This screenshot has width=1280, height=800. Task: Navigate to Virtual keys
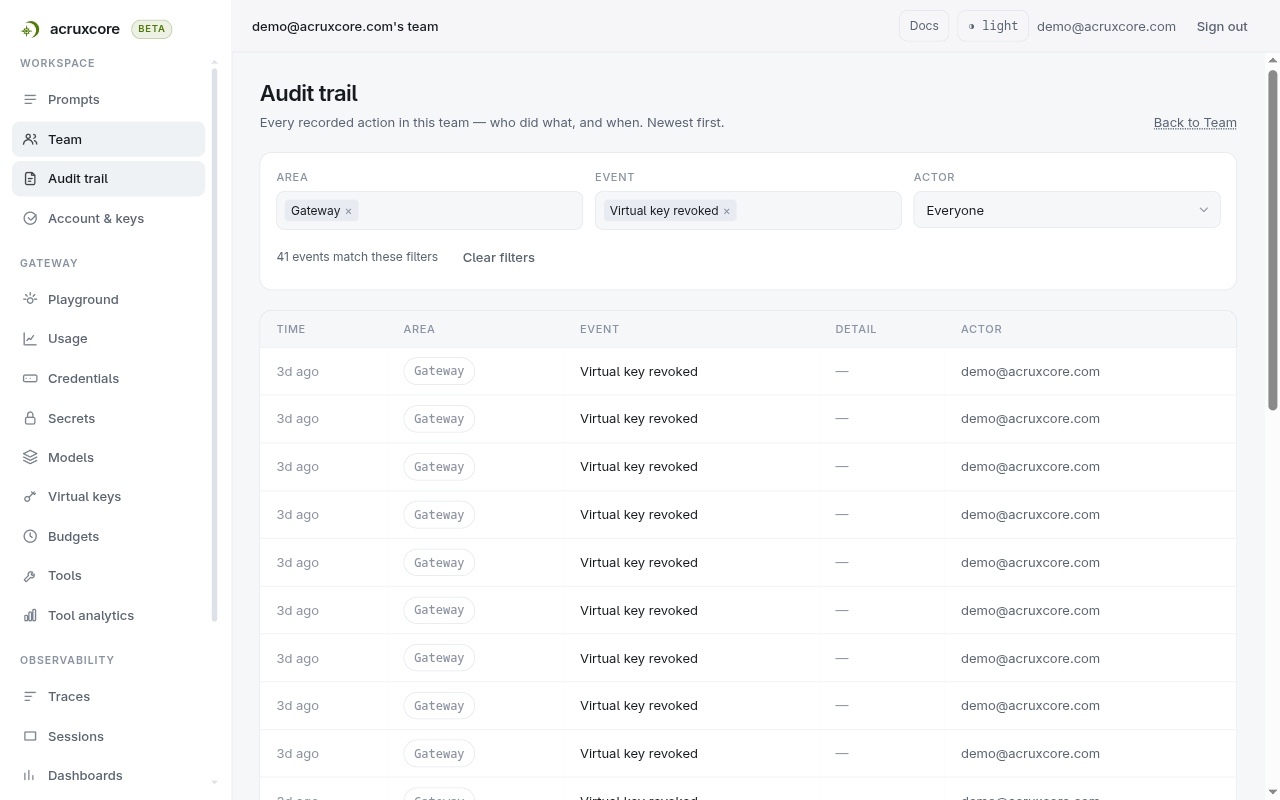click(x=108, y=496)
